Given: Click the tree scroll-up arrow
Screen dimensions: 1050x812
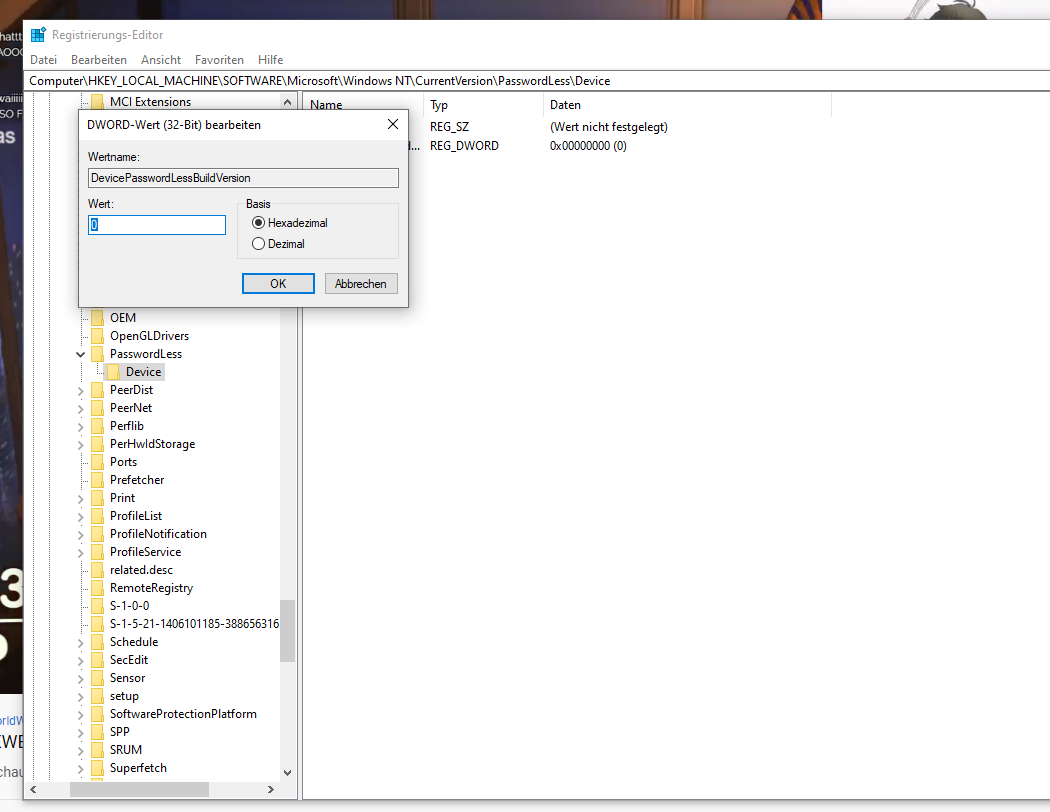Looking at the screenshot, I should (x=287, y=102).
